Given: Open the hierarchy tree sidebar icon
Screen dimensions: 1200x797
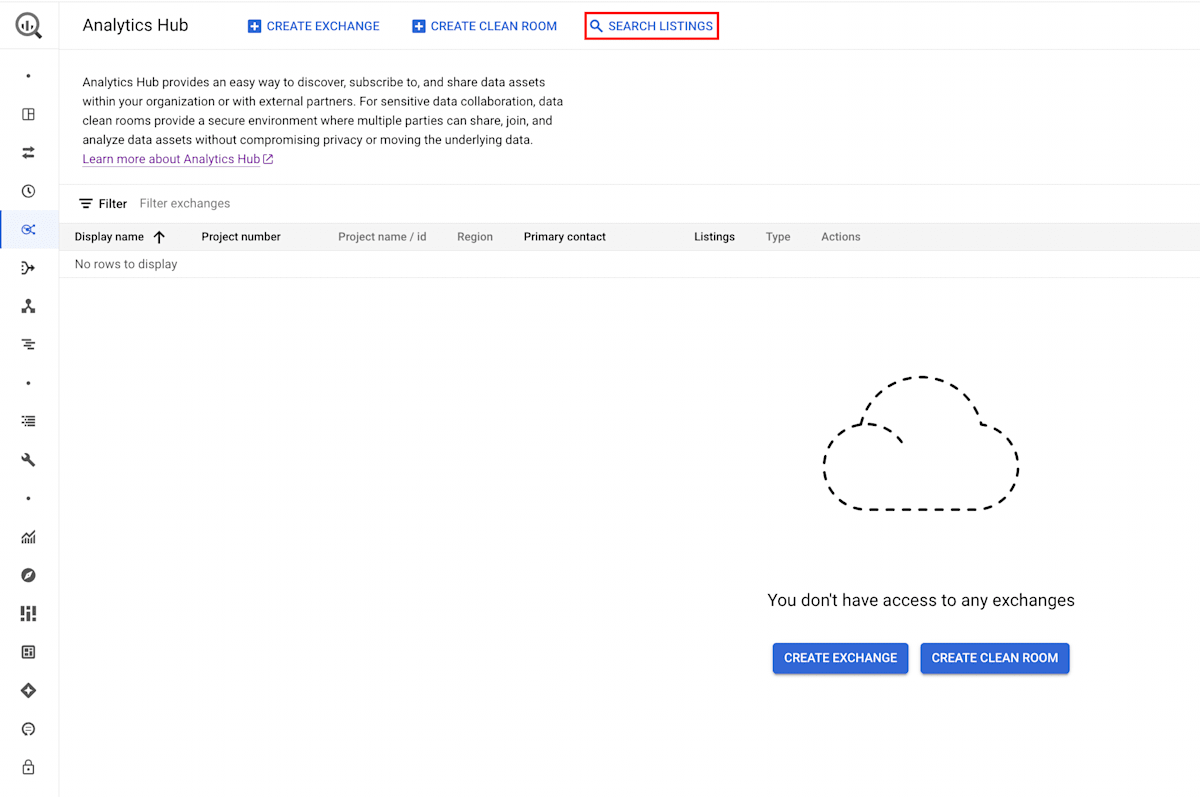Looking at the screenshot, I should pyautogui.click(x=28, y=306).
